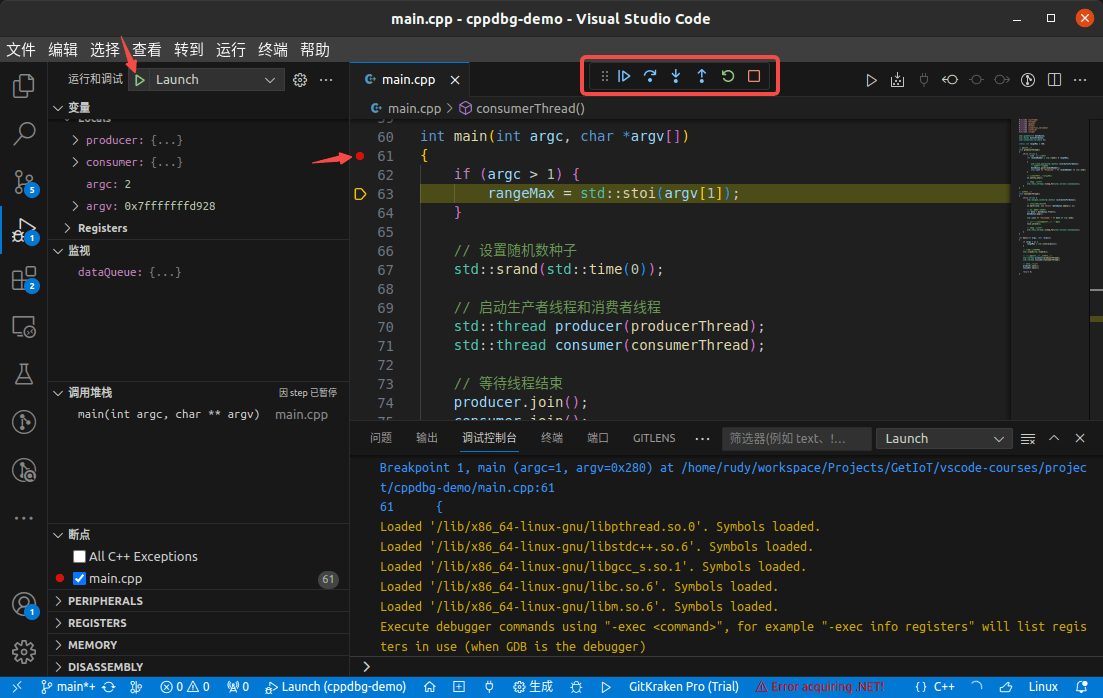Click GitKraken Pro (Trial) in status bar
The height and width of the screenshot is (698, 1103).
point(683,687)
